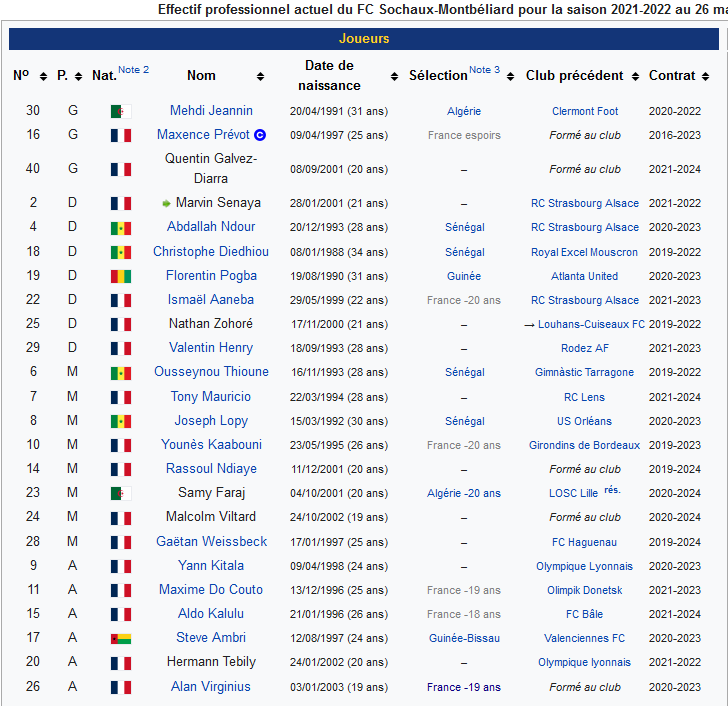Image resolution: width=728 pixels, height=706 pixels.
Task: Open Steve Ambri player link
Action: 211,638
